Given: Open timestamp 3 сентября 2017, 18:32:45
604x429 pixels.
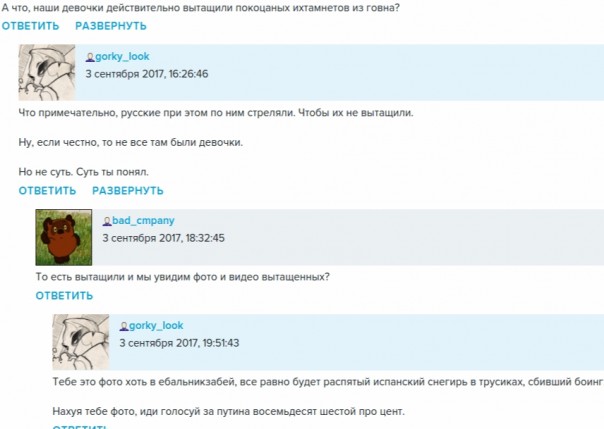Looking at the screenshot, I should [x=163, y=238].
